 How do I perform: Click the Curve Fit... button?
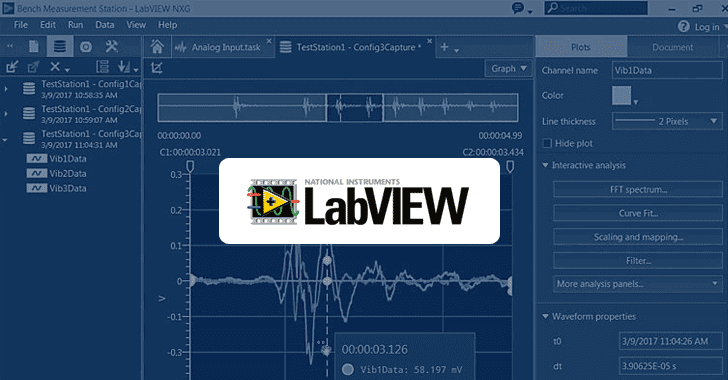[637, 213]
